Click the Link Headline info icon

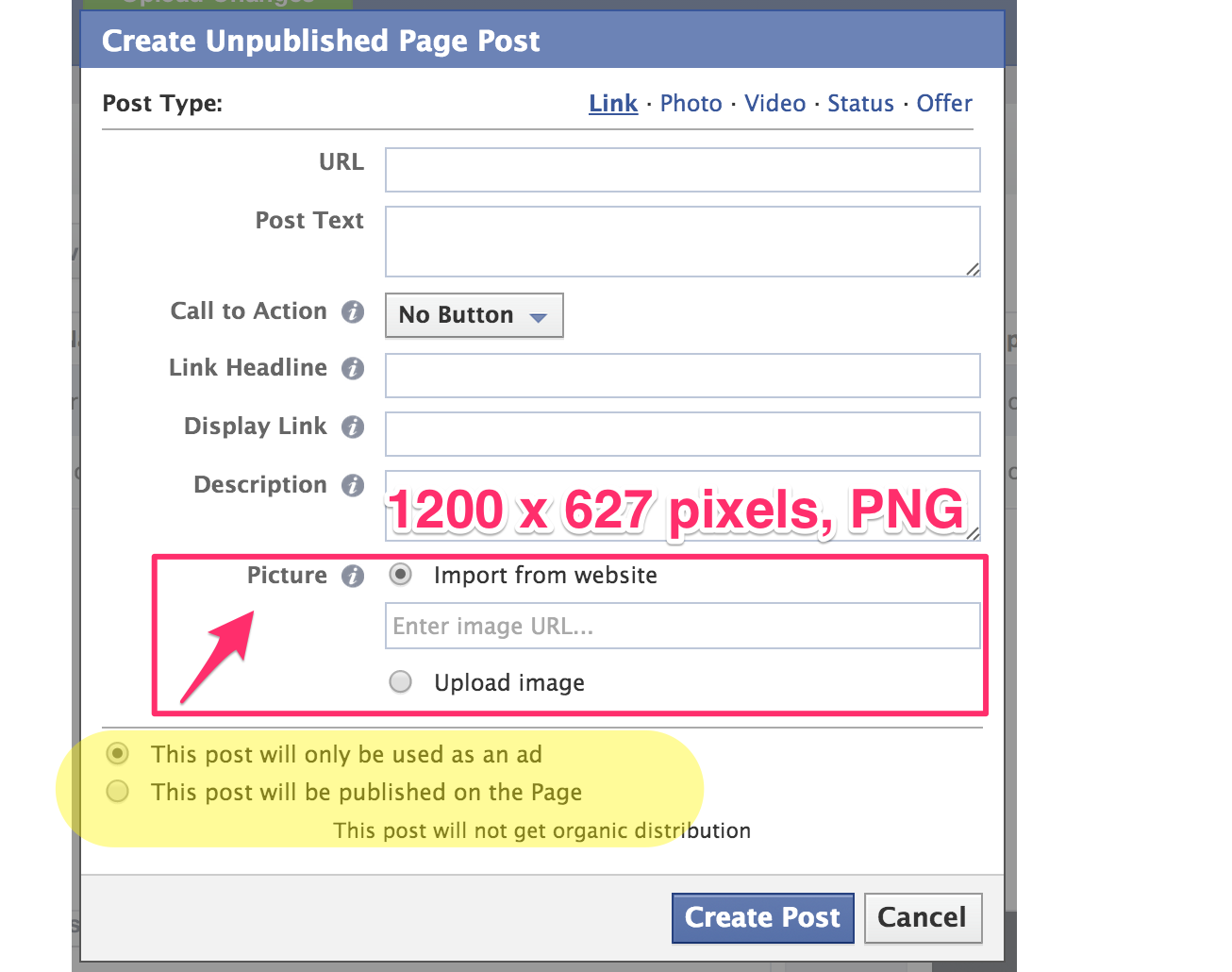[x=353, y=369]
